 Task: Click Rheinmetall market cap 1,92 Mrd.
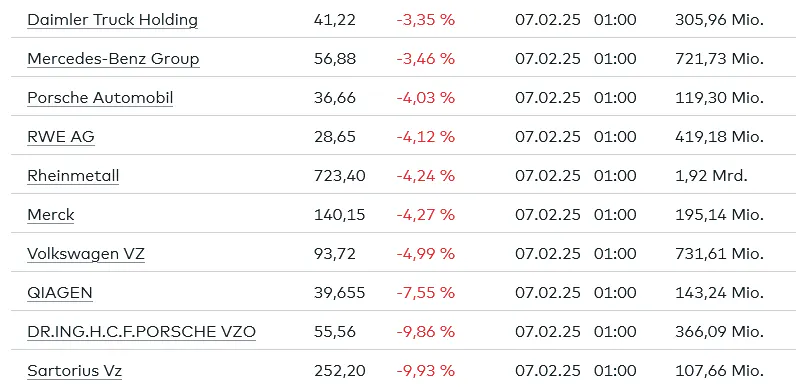(712, 176)
